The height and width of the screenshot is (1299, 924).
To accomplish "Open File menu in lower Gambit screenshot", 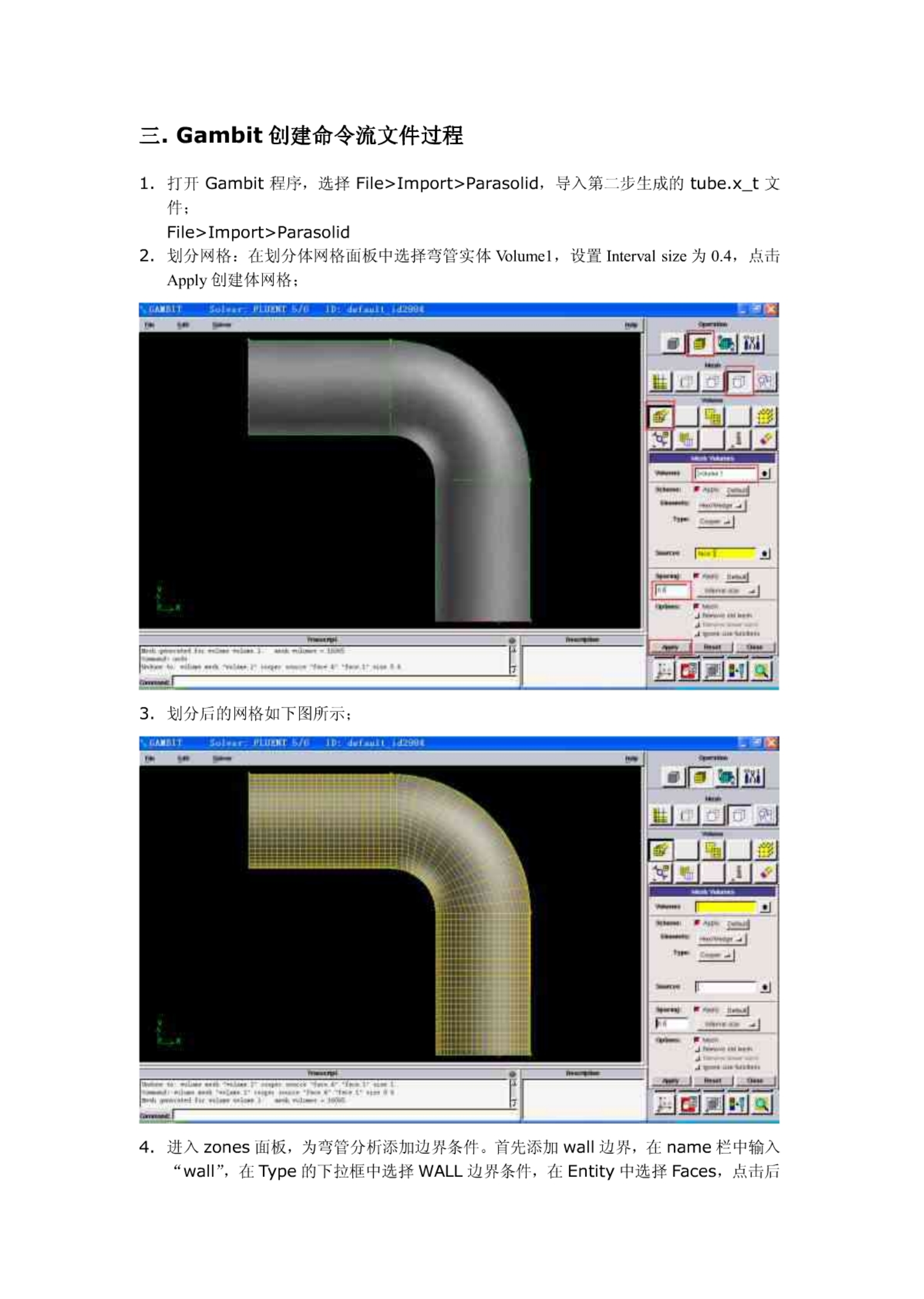I will tap(149, 758).
